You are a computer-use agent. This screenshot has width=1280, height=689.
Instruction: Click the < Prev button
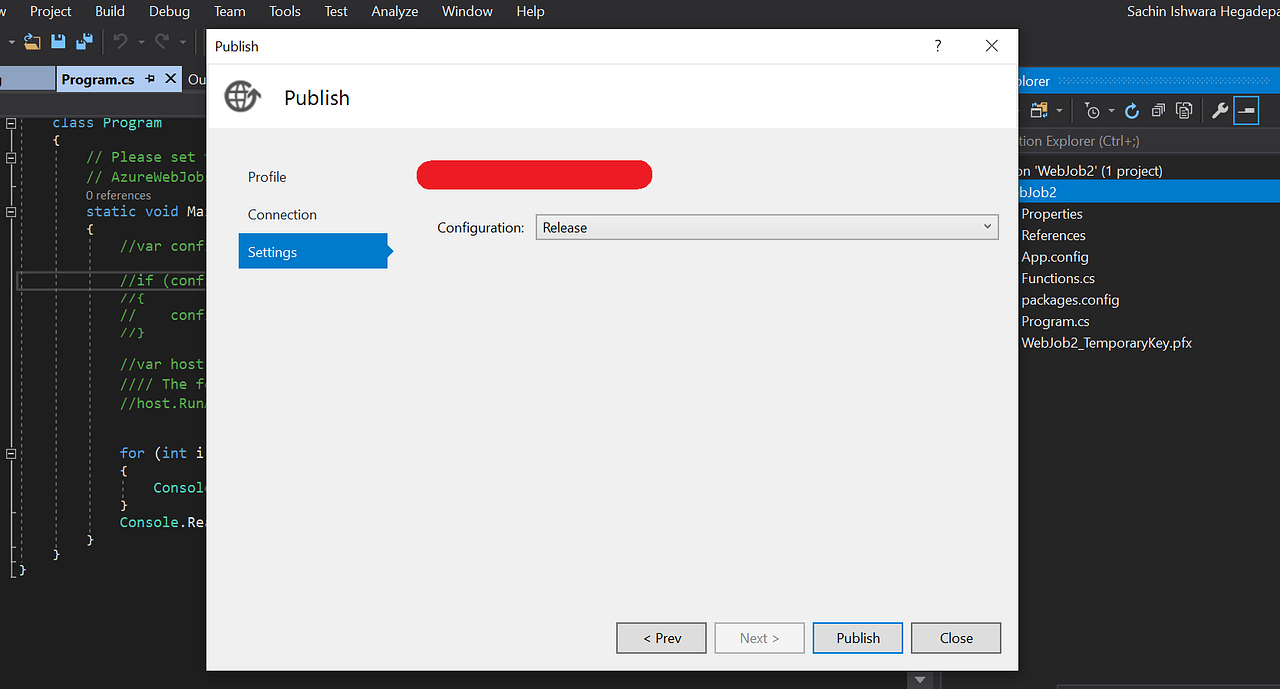coord(661,638)
